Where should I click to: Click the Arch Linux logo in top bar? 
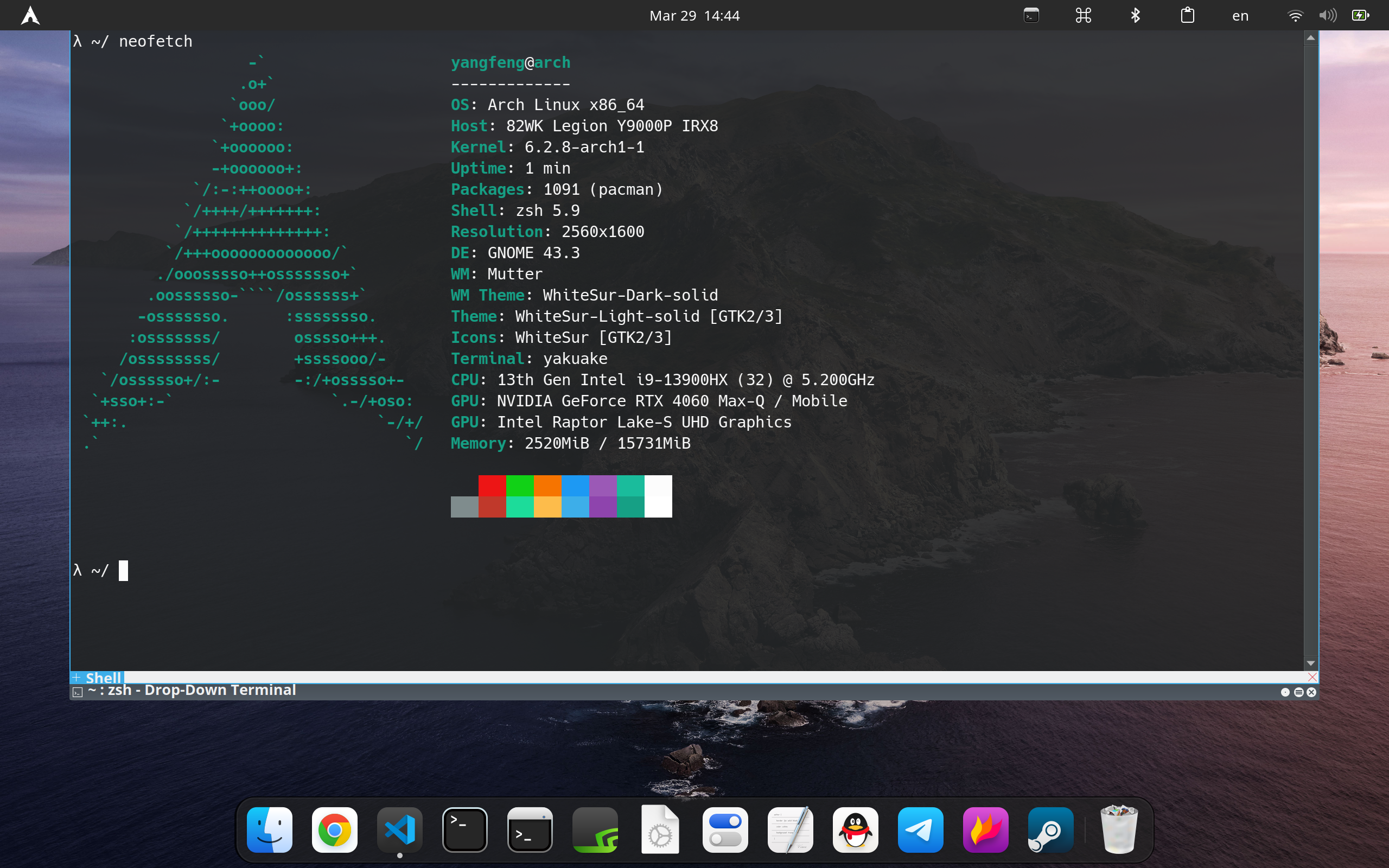(30, 16)
